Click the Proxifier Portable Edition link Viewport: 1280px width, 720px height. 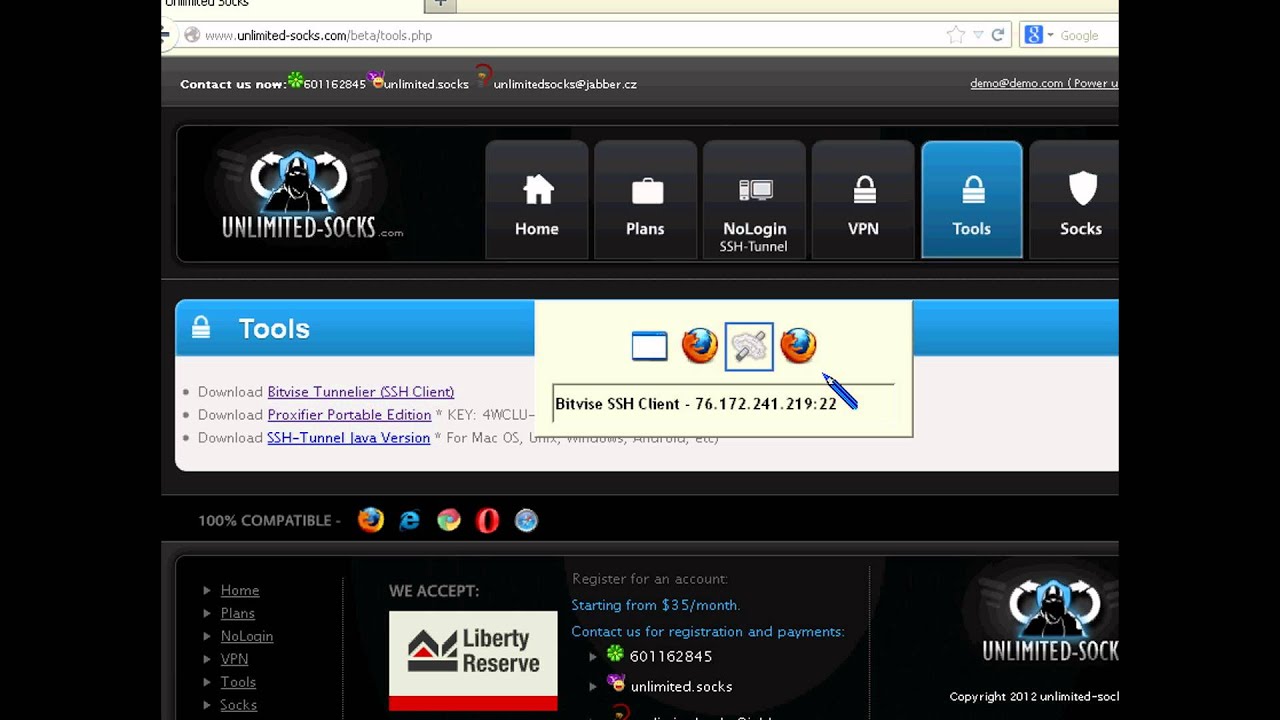click(349, 415)
